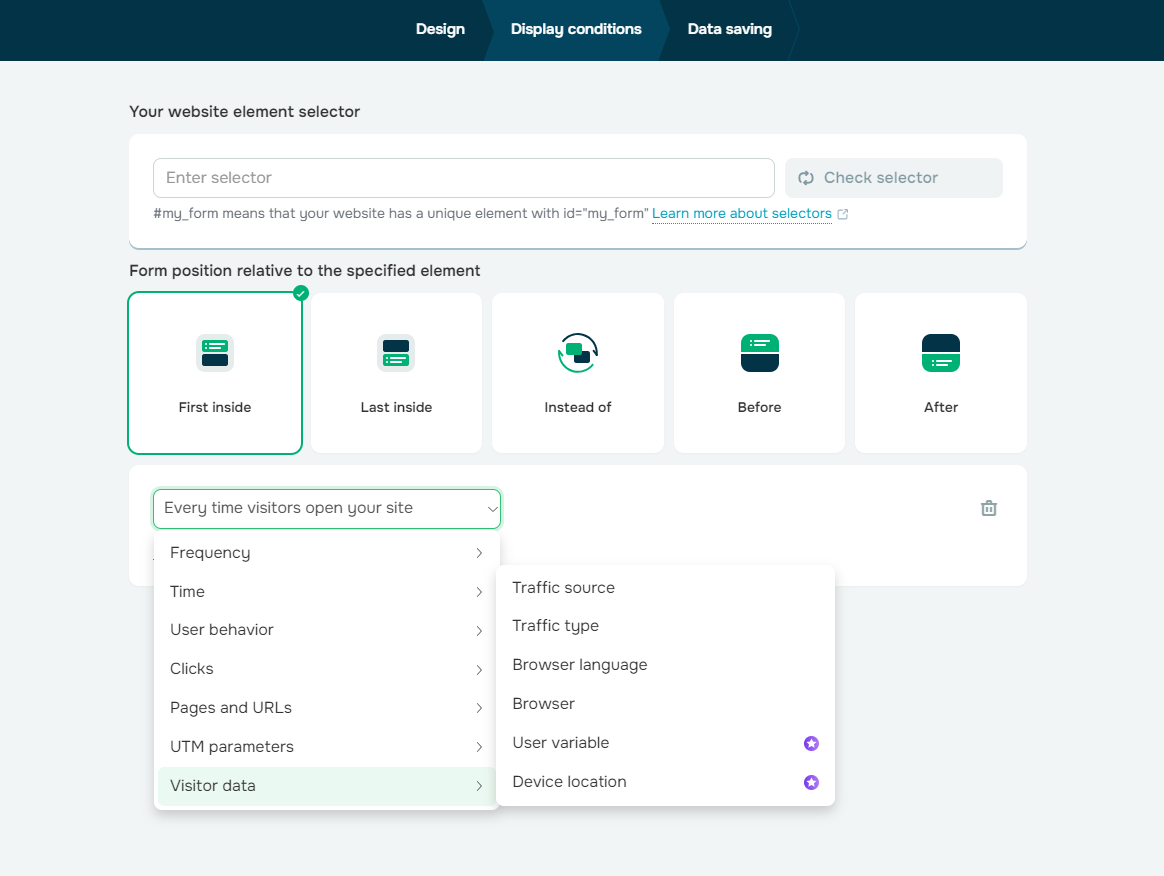Switch to Display conditions tab
The width and height of the screenshot is (1164, 876).
tap(576, 29)
